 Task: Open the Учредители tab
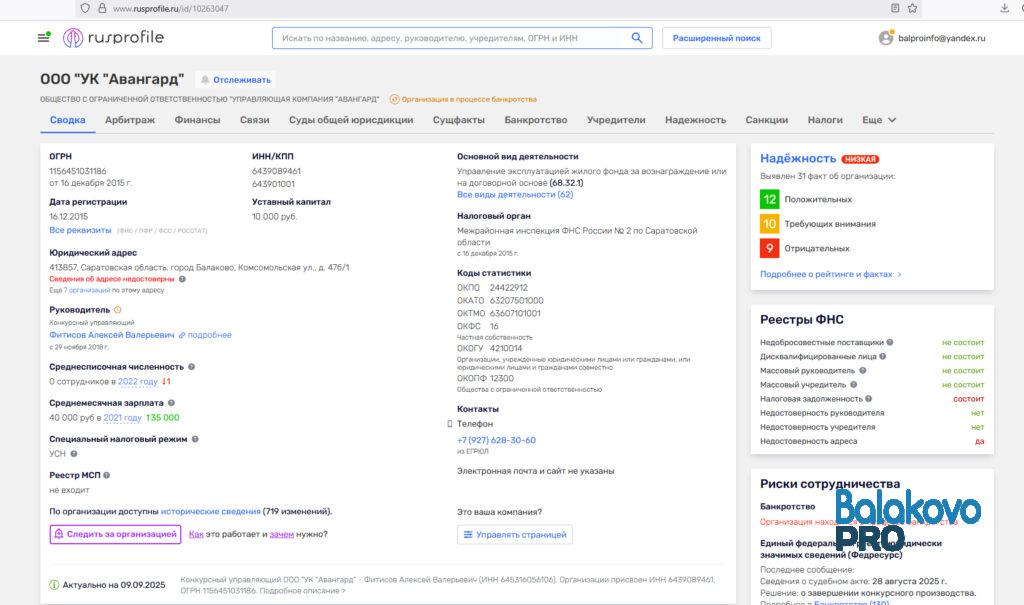[616, 120]
